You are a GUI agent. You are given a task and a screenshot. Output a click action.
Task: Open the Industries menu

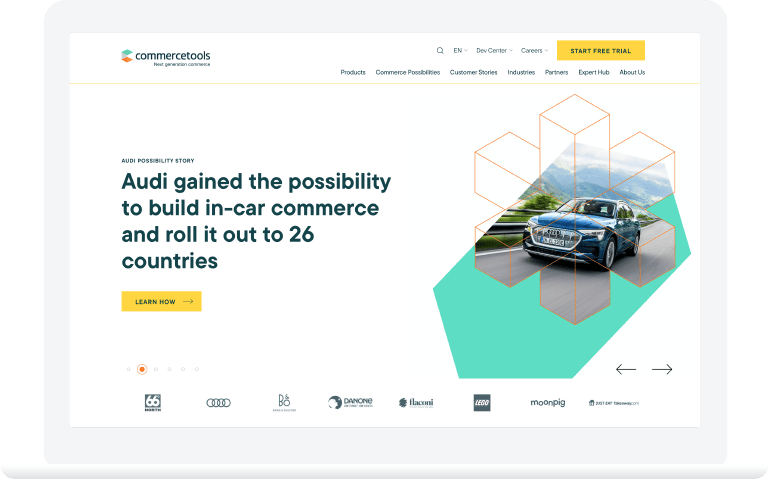tap(521, 72)
